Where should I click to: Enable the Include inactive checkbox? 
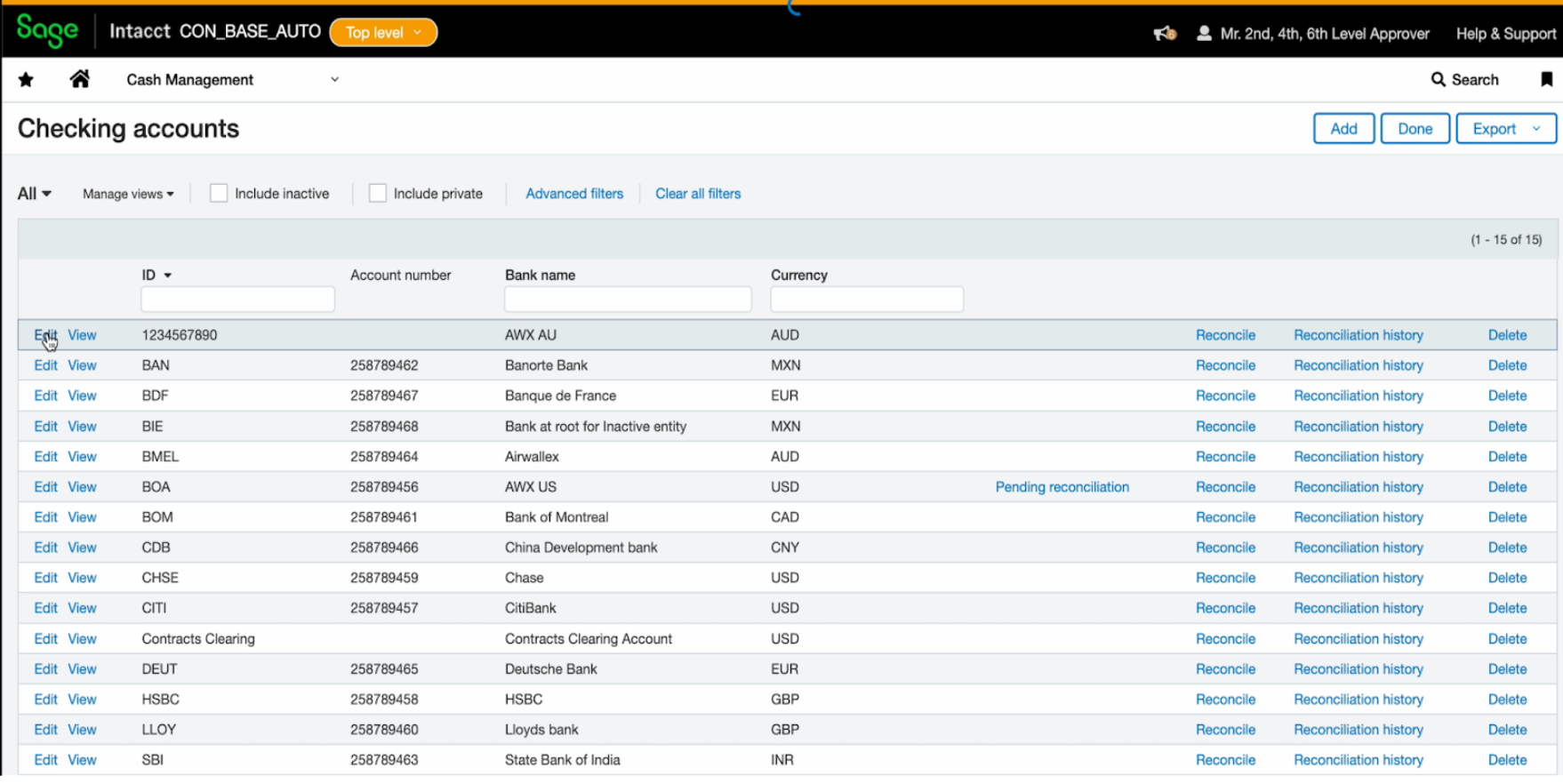219,193
